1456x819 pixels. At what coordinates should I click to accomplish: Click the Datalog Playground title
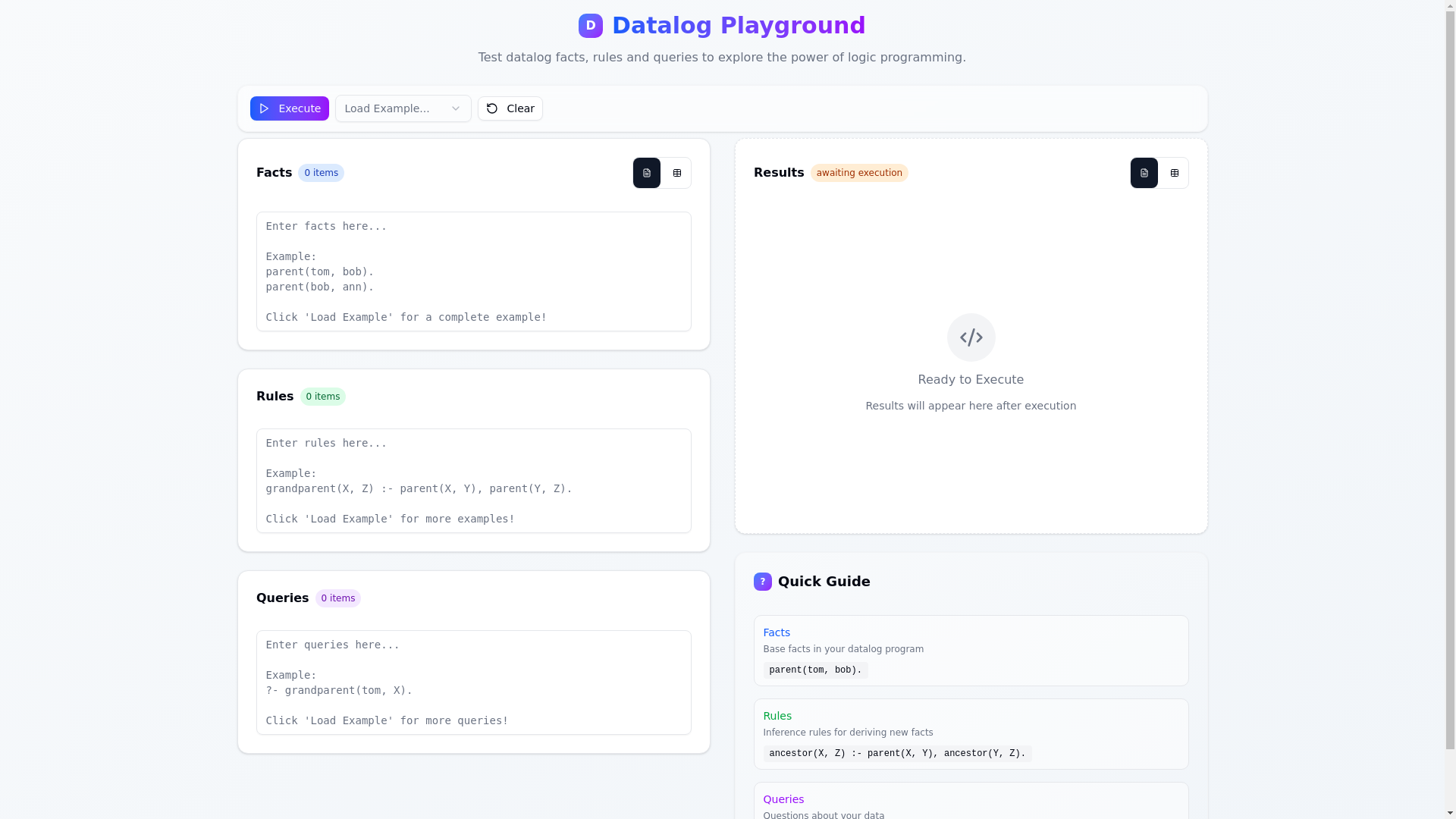pos(739,26)
